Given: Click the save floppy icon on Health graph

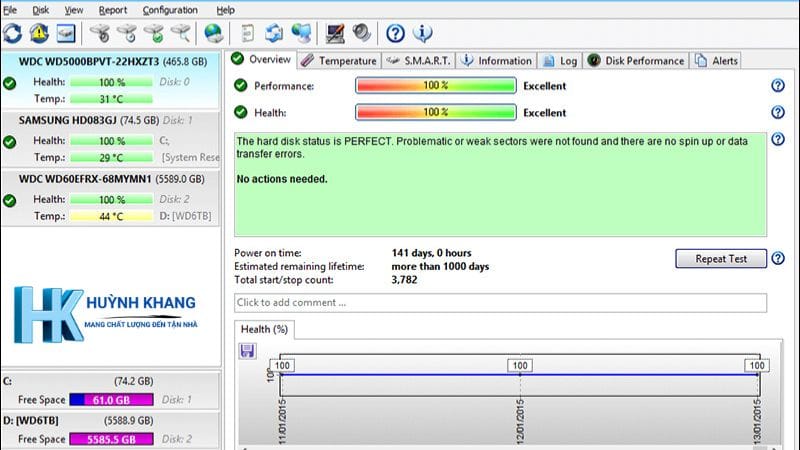Looking at the screenshot, I should pyautogui.click(x=247, y=351).
